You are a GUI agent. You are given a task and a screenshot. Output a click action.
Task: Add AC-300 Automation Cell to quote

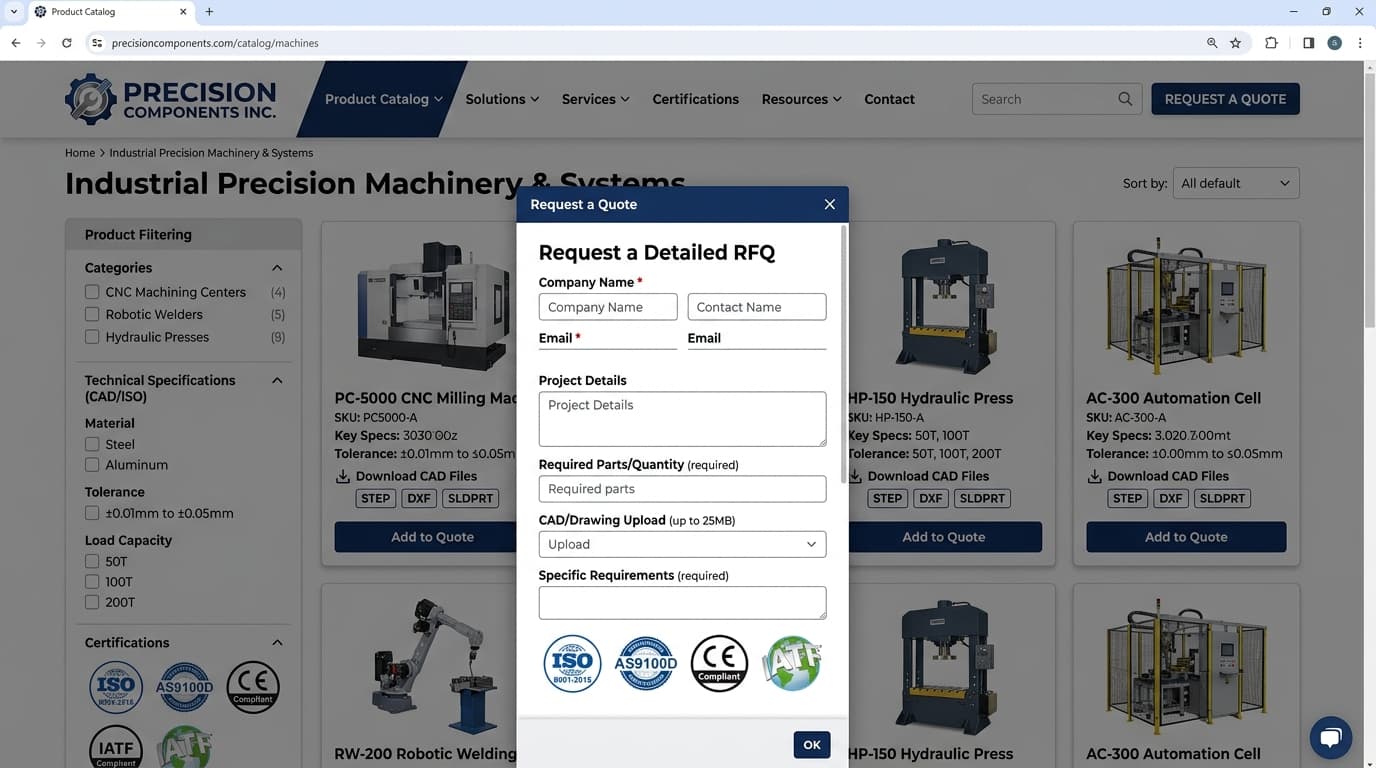[x=1186, y=537]
